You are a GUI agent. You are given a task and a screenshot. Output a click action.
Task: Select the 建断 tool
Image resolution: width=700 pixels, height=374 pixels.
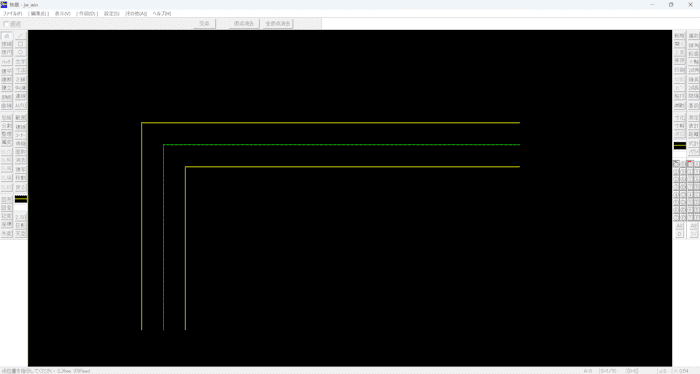[x=6, y=79]
